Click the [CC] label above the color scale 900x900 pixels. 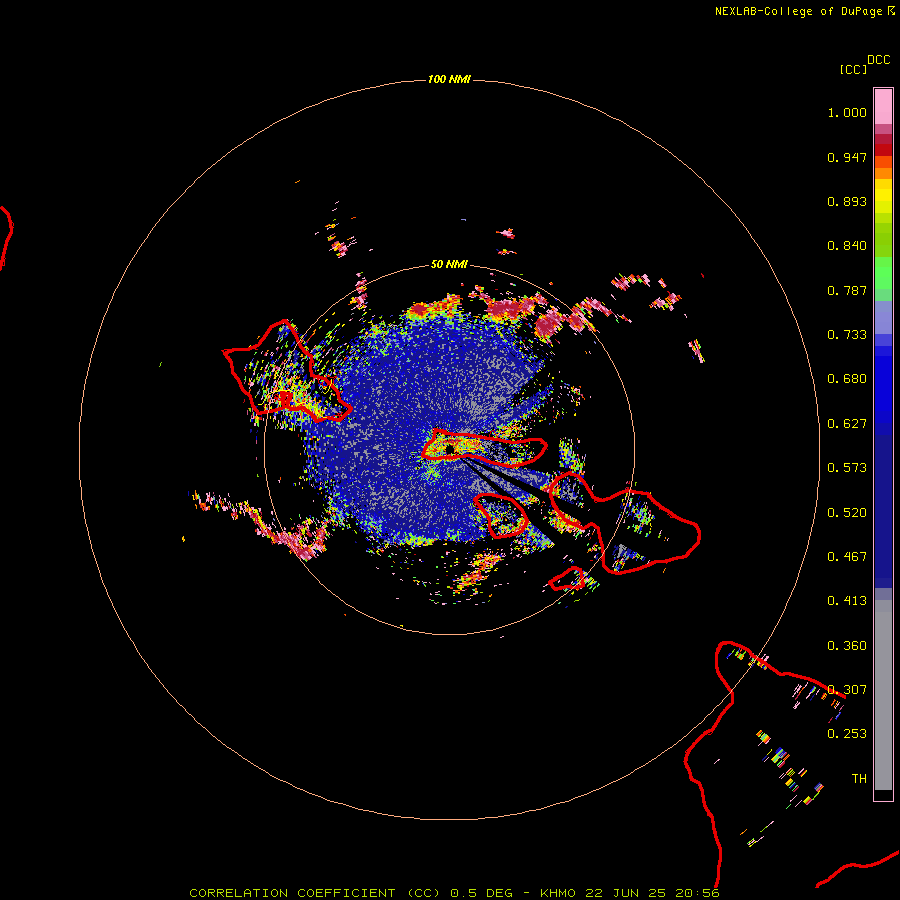coord(853,69)
